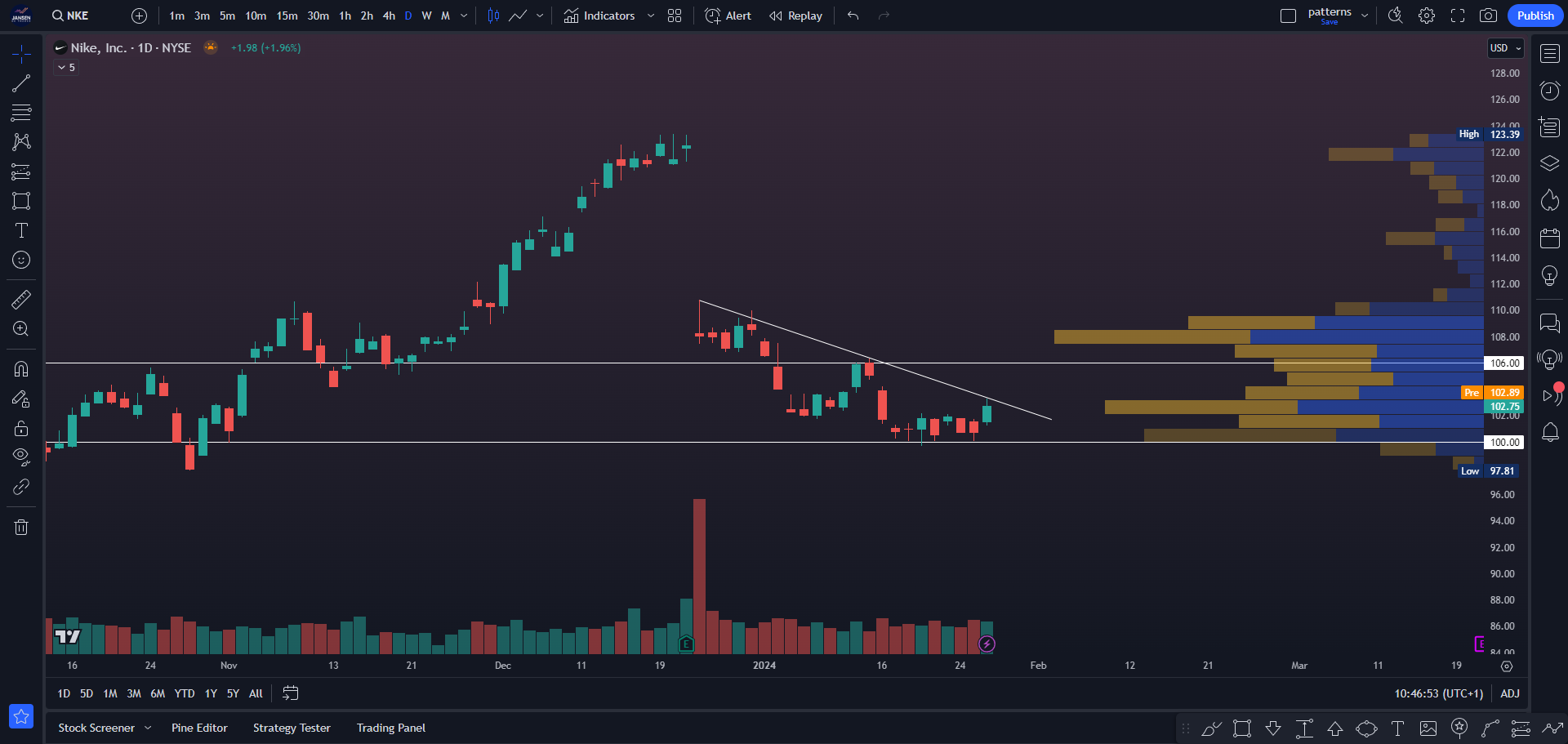Open the candlestick chart type selector
This screenshot has height=744, width=1568.
point(493,16)
